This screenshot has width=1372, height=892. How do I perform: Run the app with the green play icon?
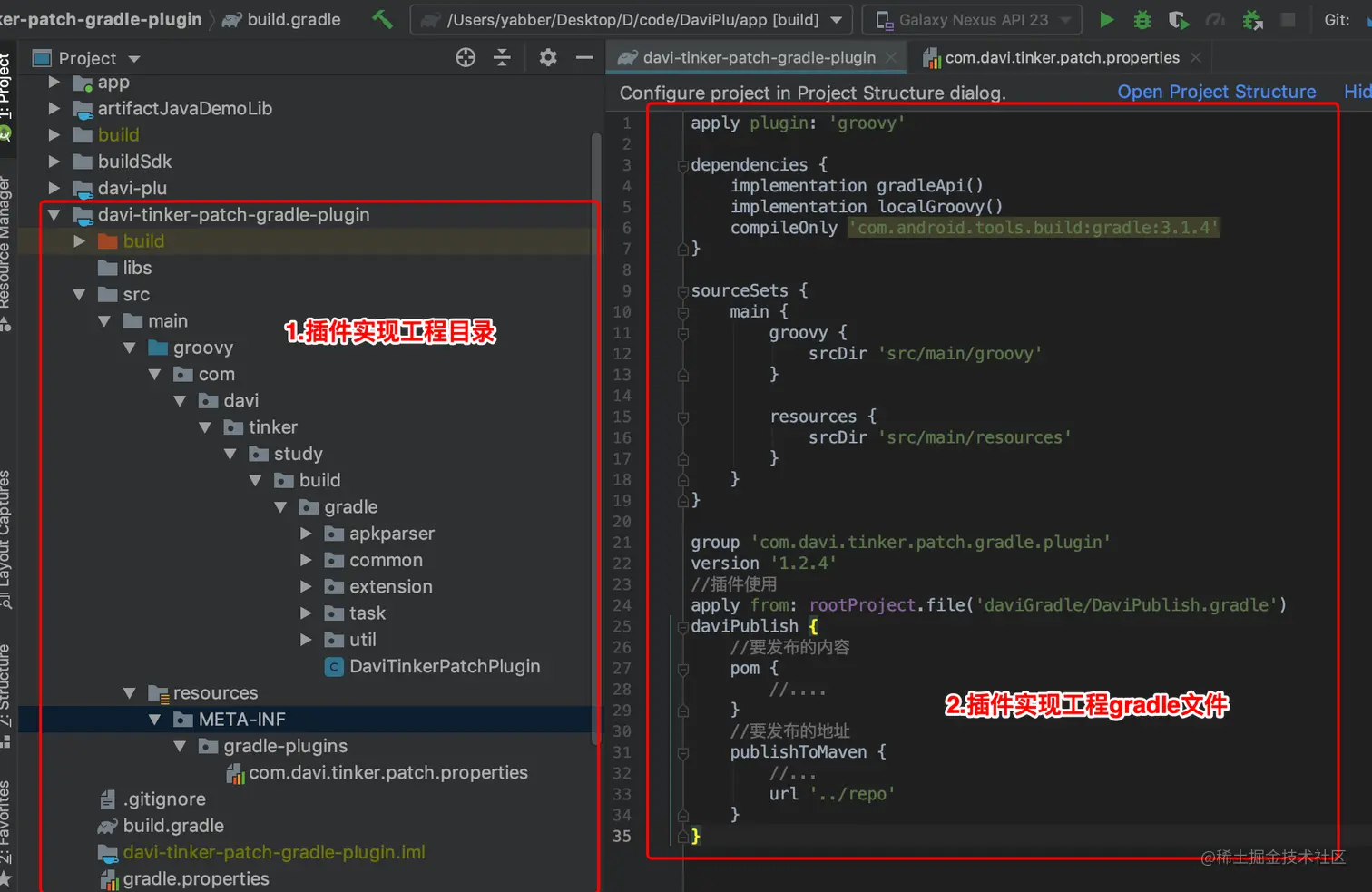coord(1106,19)
